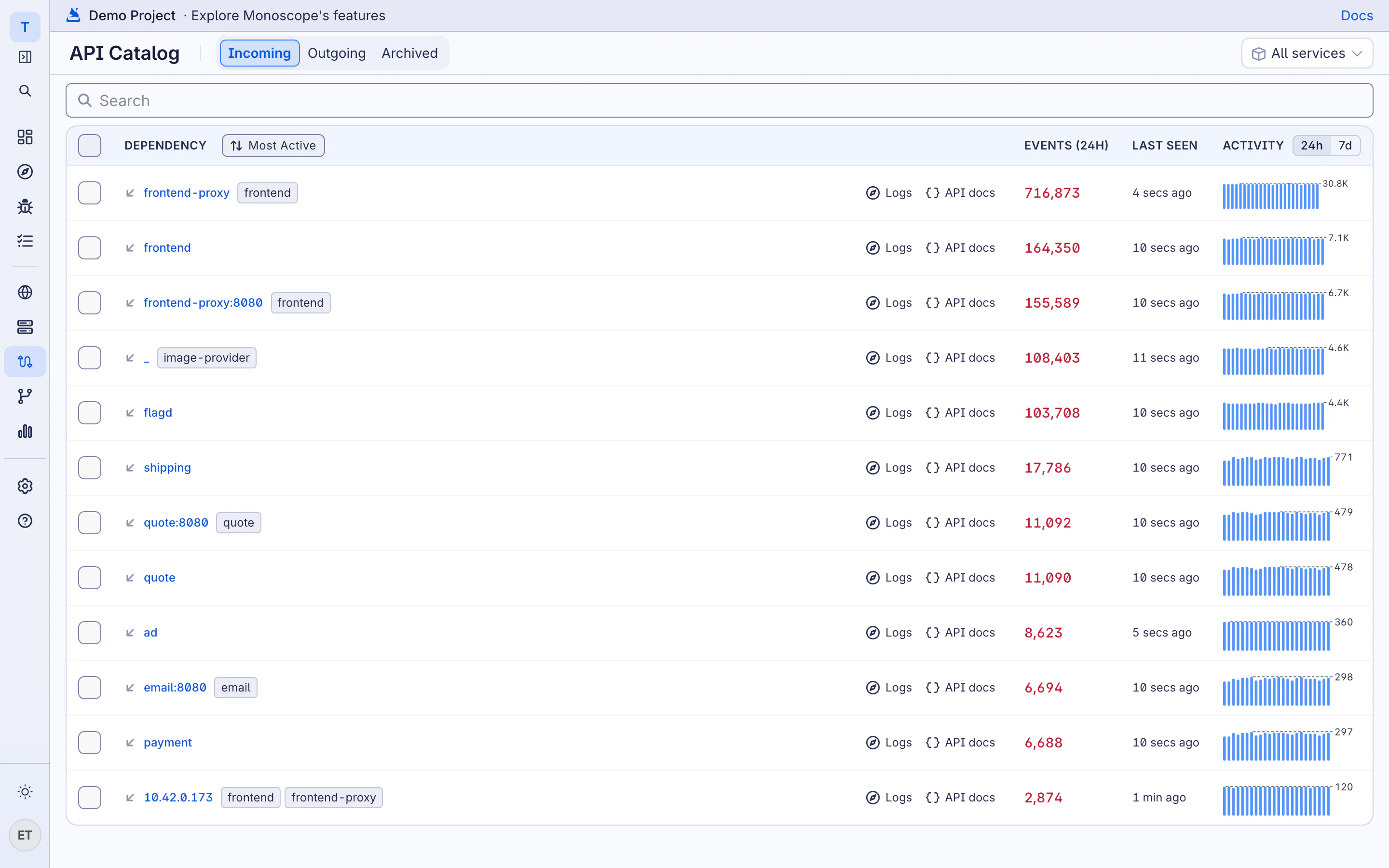
Task: Open the All services dropdown
Action: (1307, 54)
